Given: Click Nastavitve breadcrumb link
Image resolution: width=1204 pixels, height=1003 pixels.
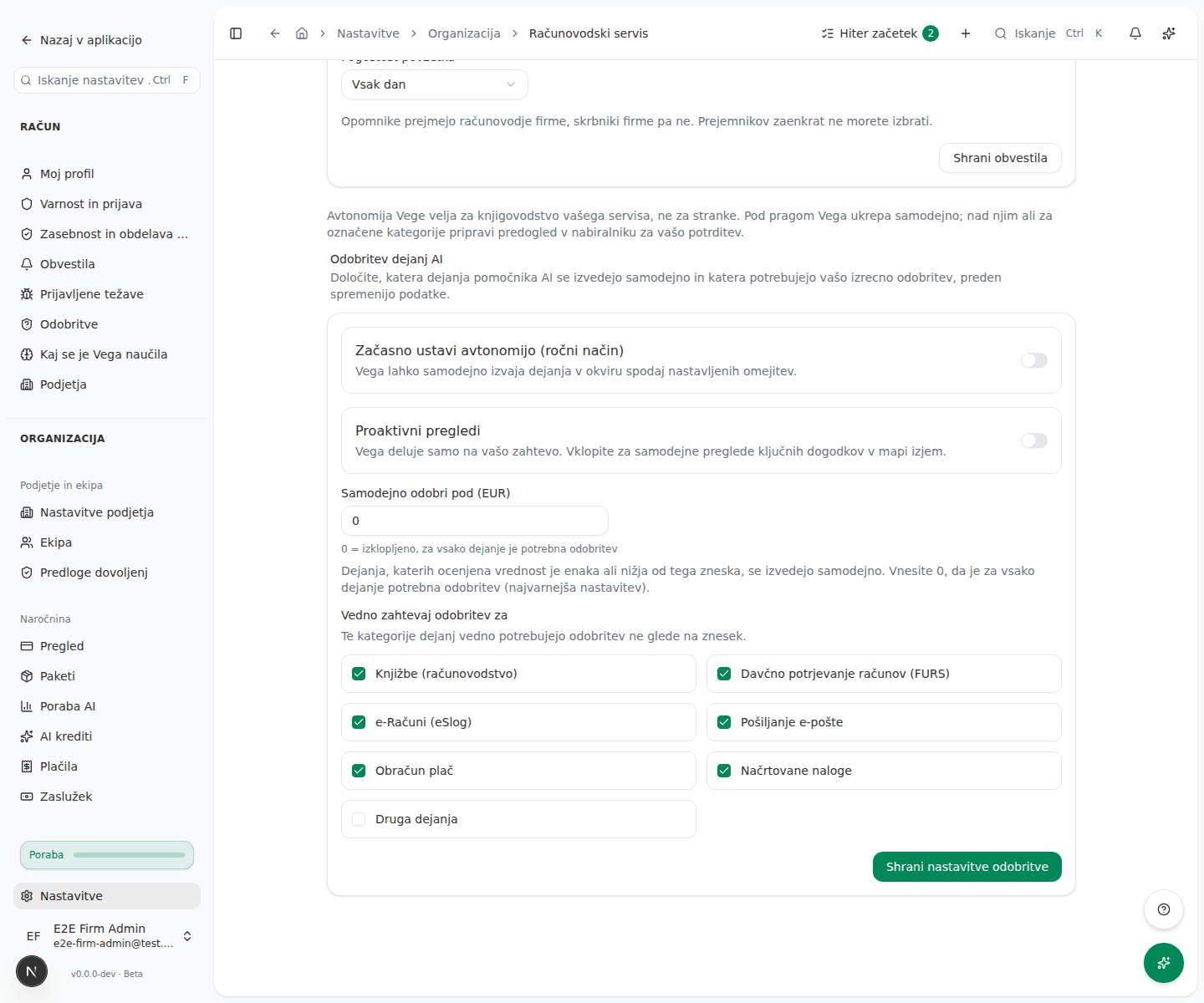Looking at the screenshot, I should point(368,33).
